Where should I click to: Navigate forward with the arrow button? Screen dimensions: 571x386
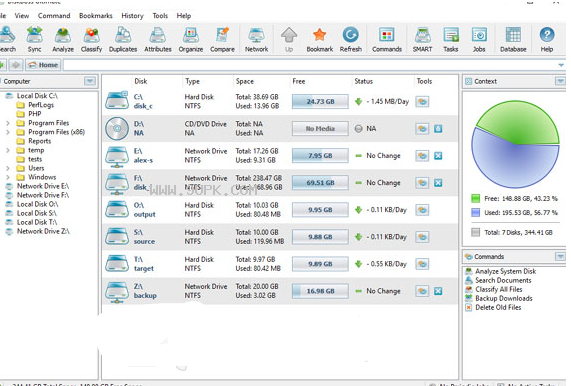[16, 65]
